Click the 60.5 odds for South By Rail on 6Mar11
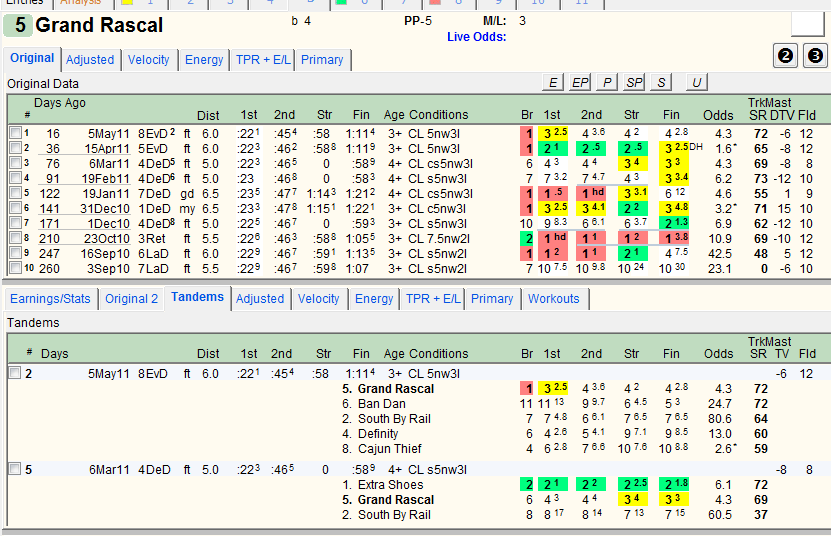 coord(720,515)
